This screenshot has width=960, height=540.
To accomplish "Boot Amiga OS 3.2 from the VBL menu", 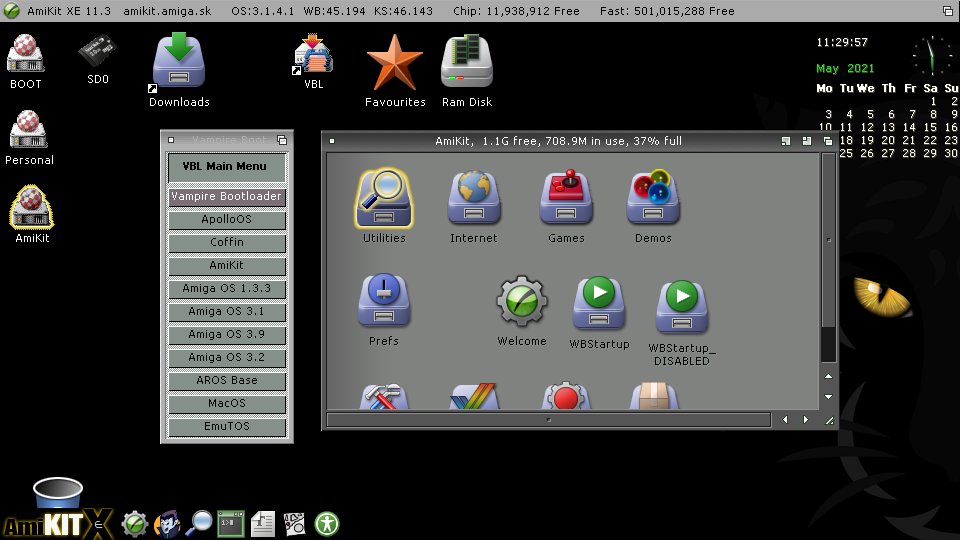I will (x=227, y=358).
